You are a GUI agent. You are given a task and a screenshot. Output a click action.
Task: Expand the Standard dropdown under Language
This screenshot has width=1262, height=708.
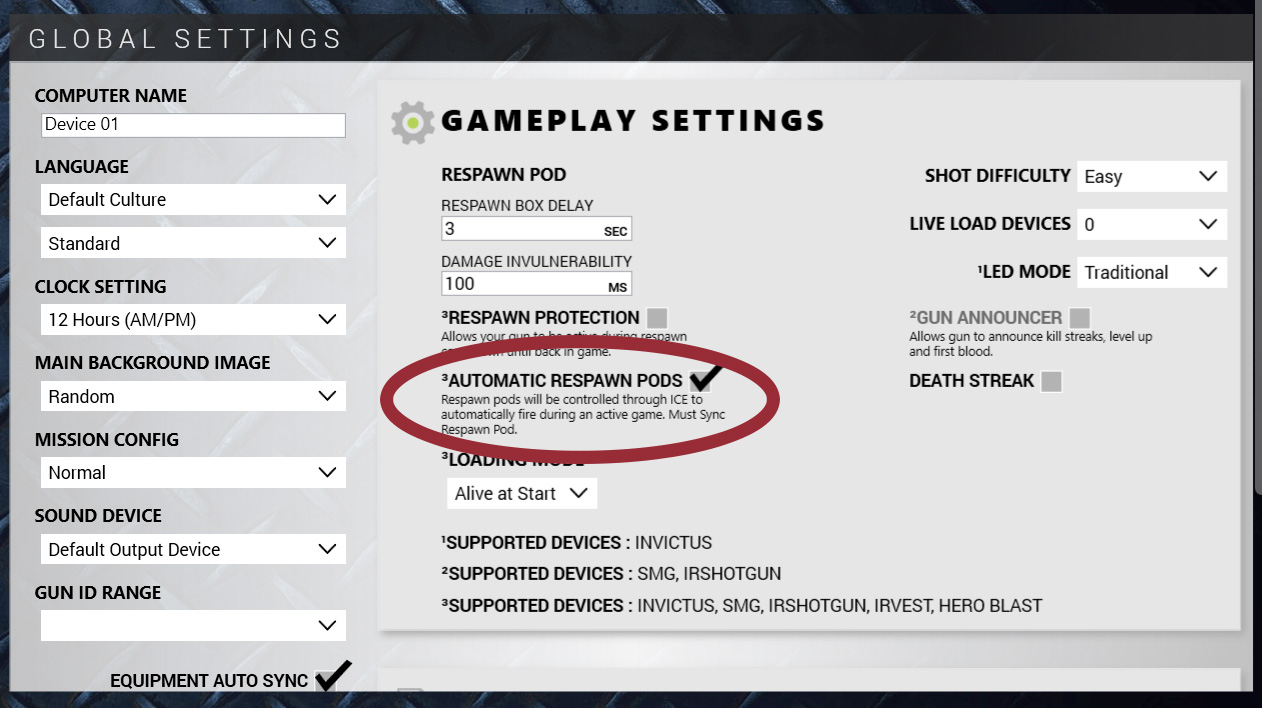click(193, 243)
